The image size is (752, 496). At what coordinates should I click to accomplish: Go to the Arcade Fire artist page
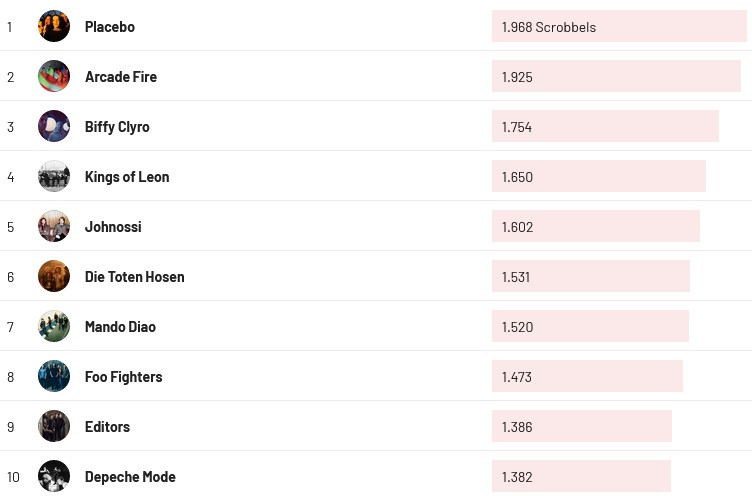[x=121, y=77]
